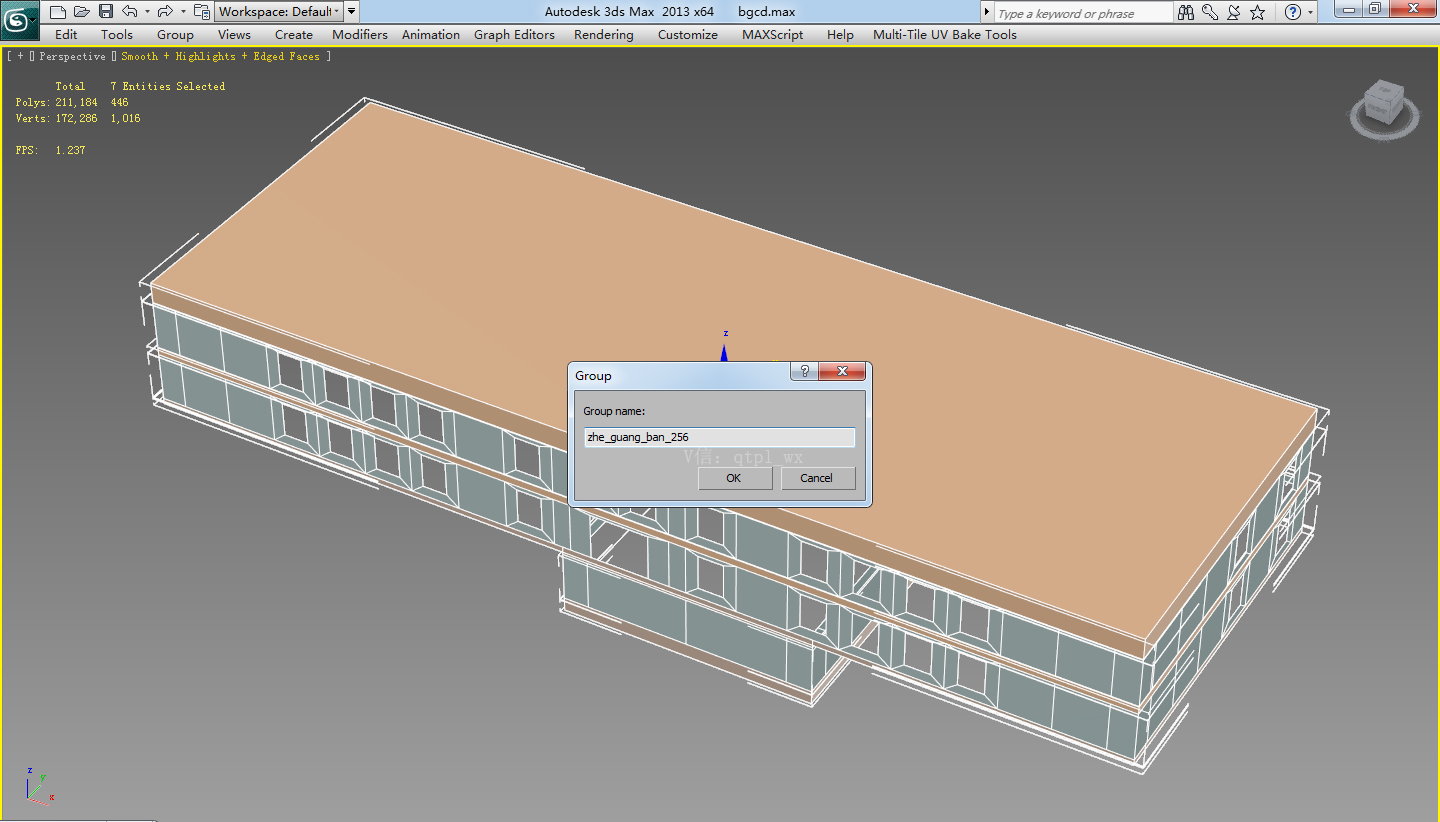Image resolution: width=1440 pixels, height=822 pixels.
Task: Click the keyword search input field
Action: (x=1081, y=13)
